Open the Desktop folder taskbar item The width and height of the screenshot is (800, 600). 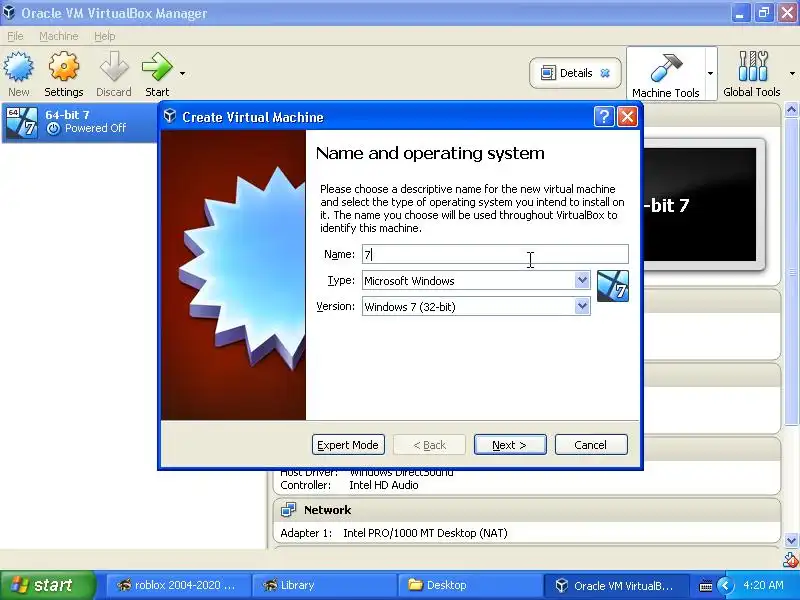coord(469,585)
